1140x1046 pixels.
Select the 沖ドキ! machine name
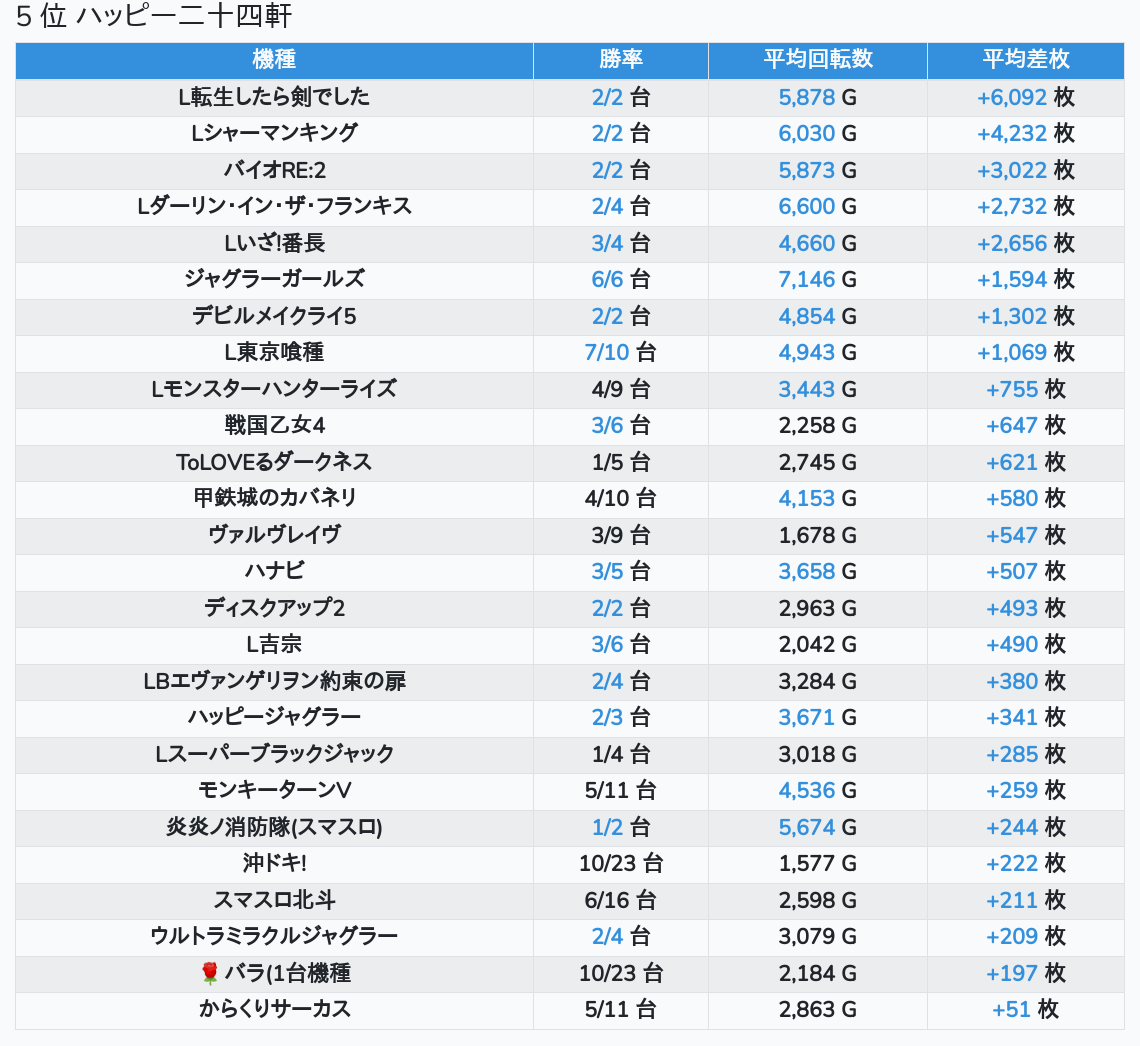click(274, 864)
